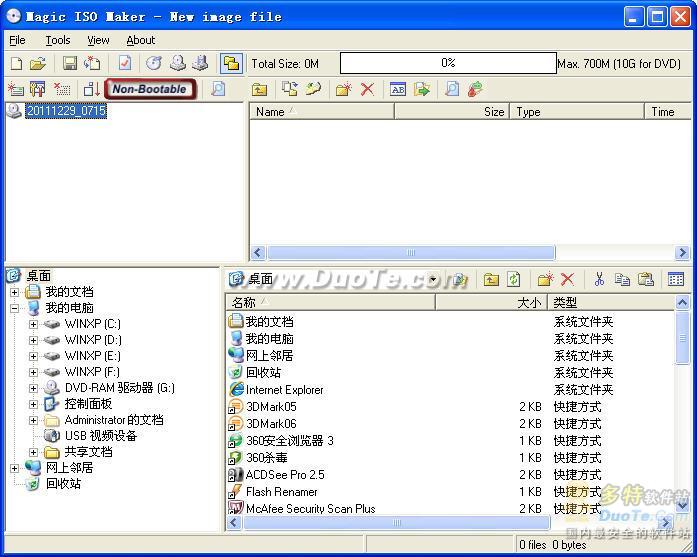Click the Save boot image icon
Image resolution: width=697 pixels, height=557 pixels.
(x=38, y=89)
